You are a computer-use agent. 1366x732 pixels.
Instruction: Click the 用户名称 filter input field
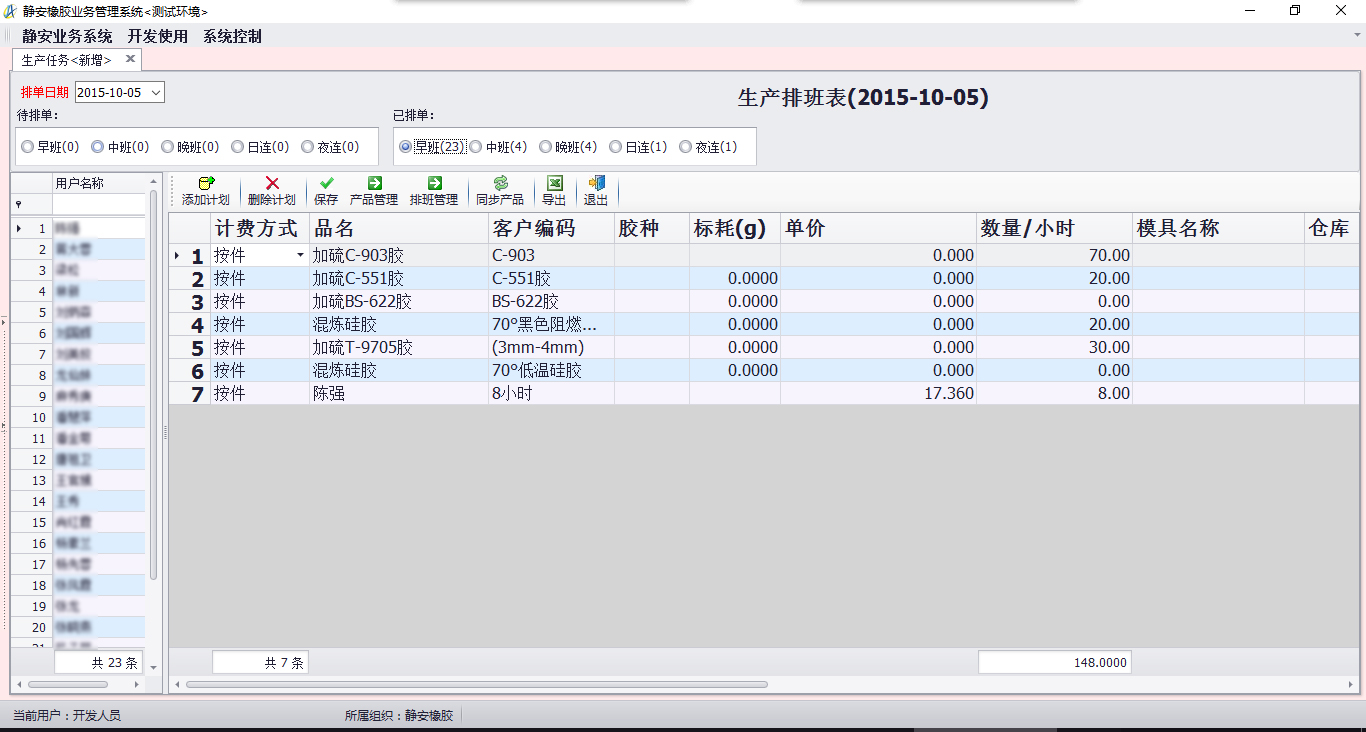(98, 204)
